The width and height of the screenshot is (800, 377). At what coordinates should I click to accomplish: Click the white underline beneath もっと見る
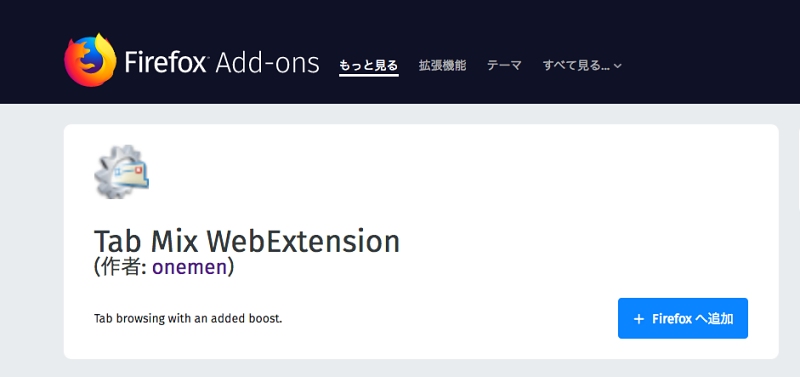[368, 75]
